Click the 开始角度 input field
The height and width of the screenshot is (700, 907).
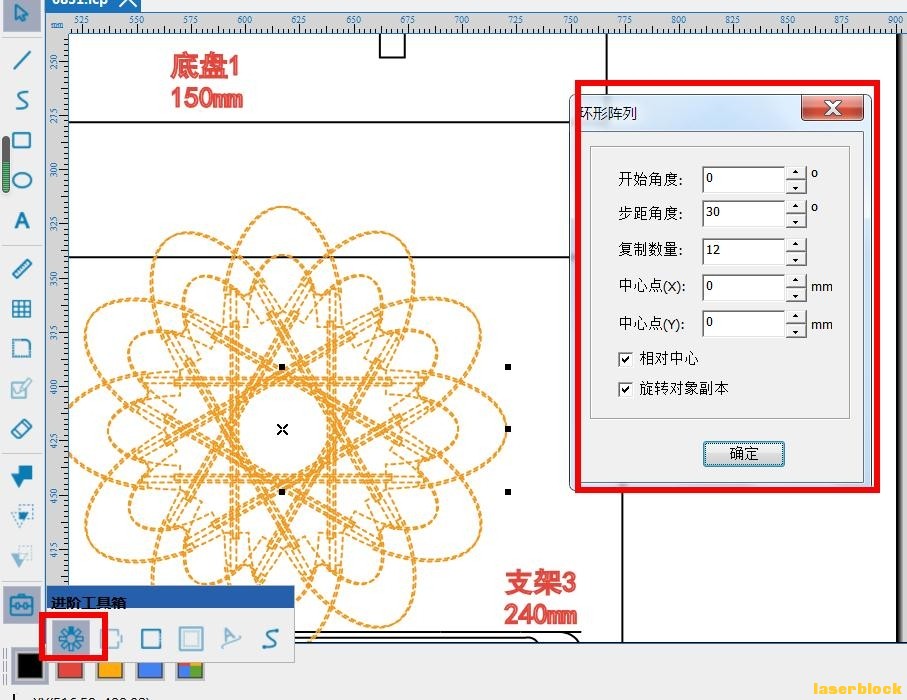pos(743,179)
